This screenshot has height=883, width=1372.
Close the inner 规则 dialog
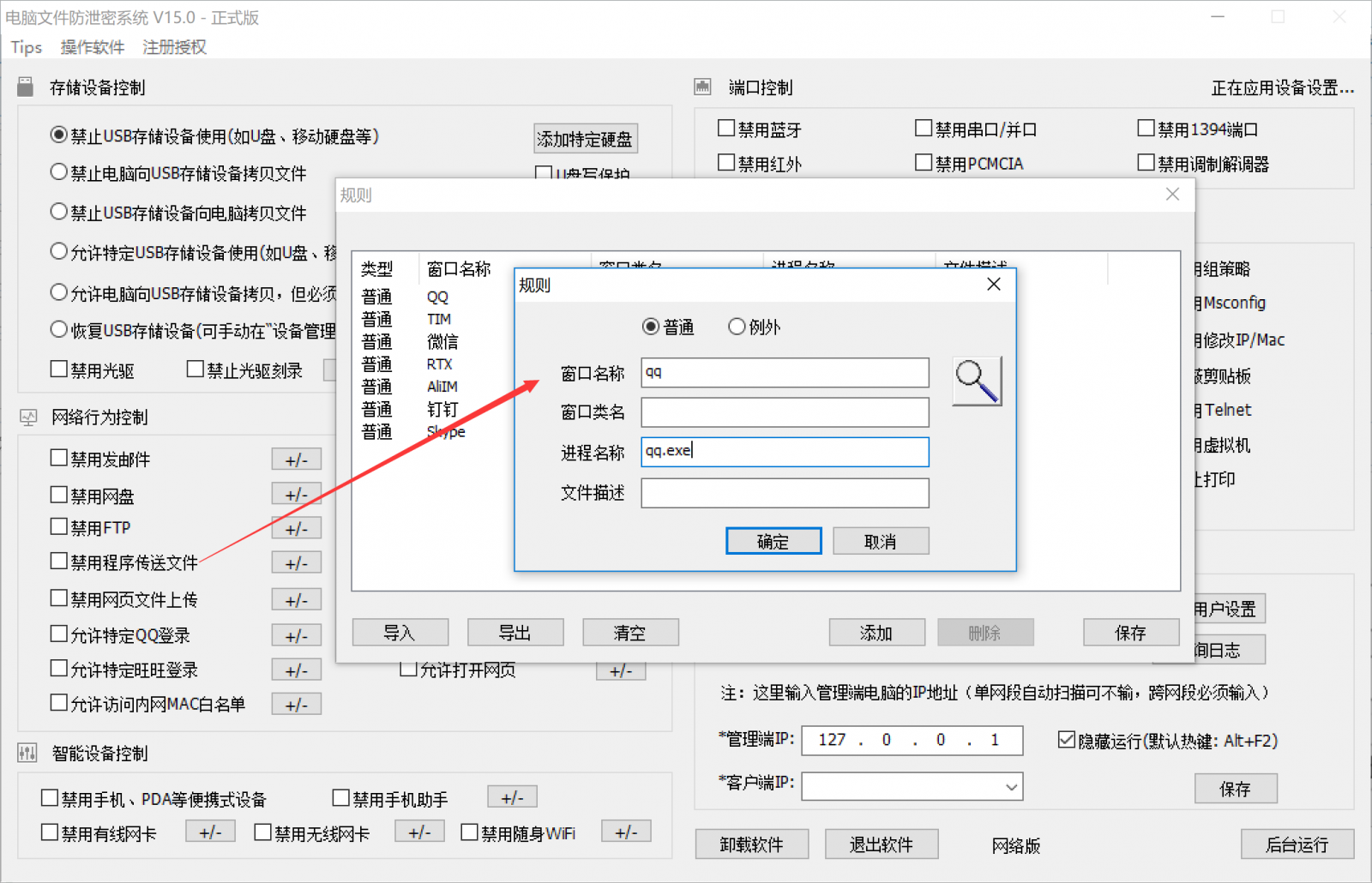(x=994, y=285)
